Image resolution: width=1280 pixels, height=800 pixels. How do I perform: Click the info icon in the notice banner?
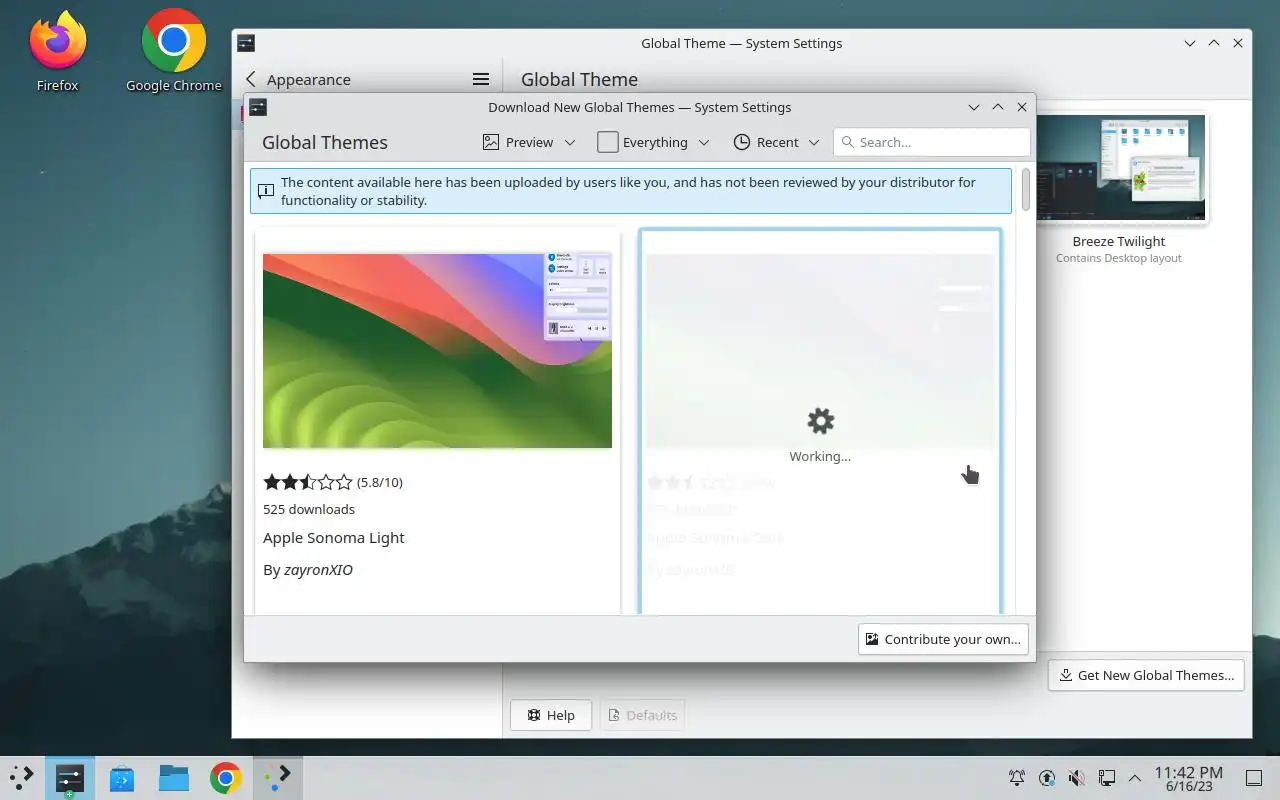(266, 191)
